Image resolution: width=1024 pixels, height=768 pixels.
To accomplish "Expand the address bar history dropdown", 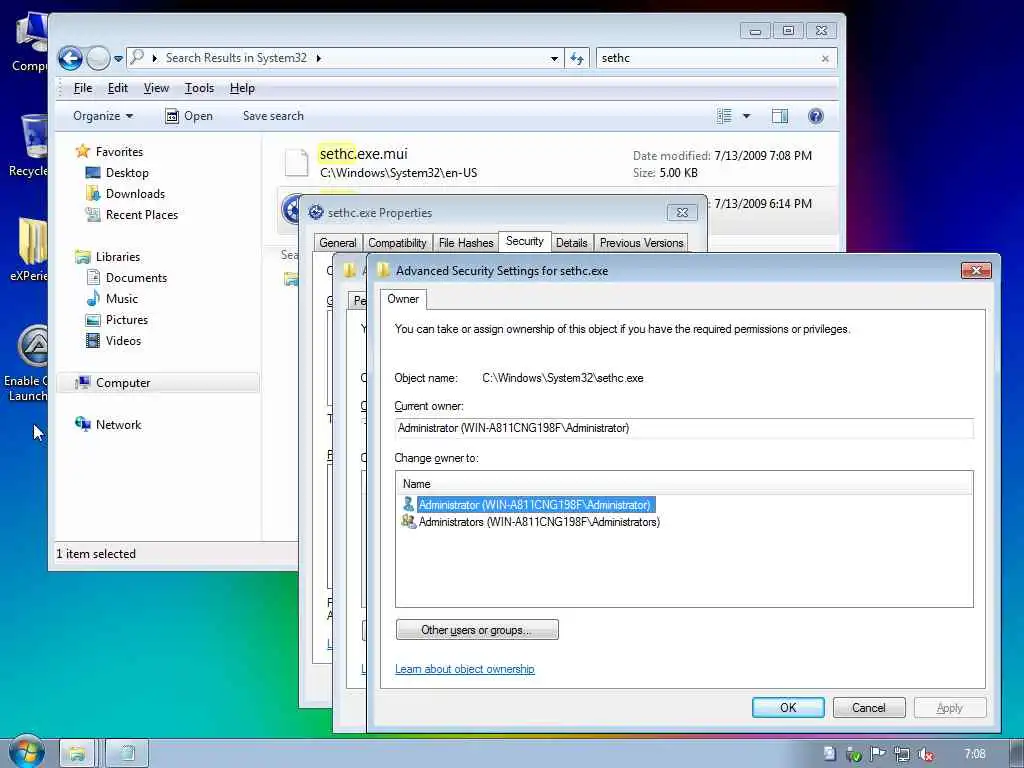I will point(554,58).
